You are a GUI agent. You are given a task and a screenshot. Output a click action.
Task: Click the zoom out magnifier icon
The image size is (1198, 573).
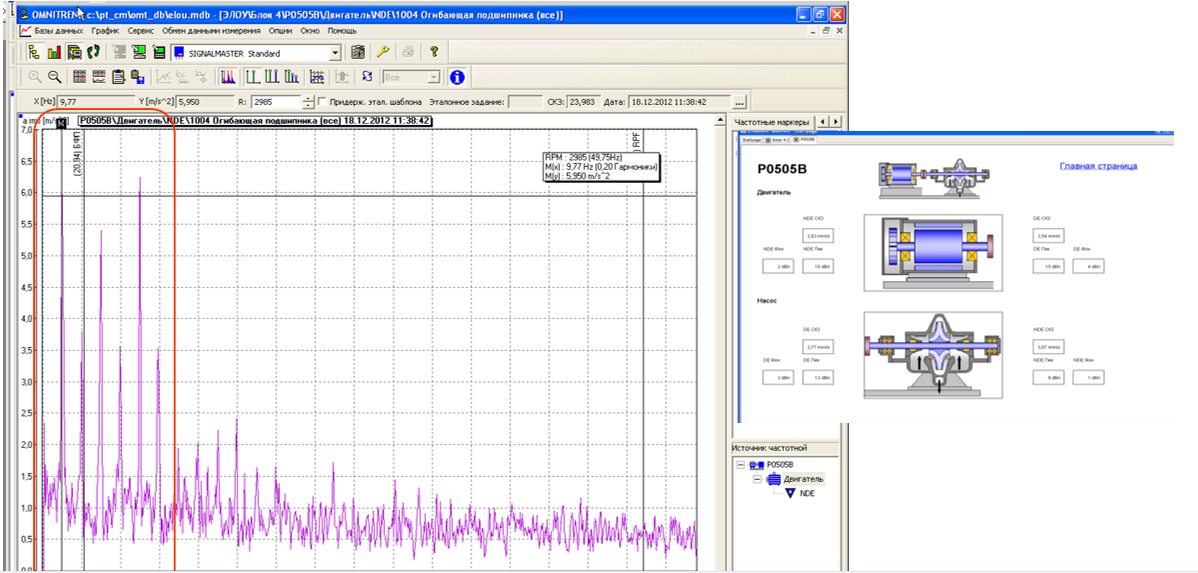click(x=56, y=77)
